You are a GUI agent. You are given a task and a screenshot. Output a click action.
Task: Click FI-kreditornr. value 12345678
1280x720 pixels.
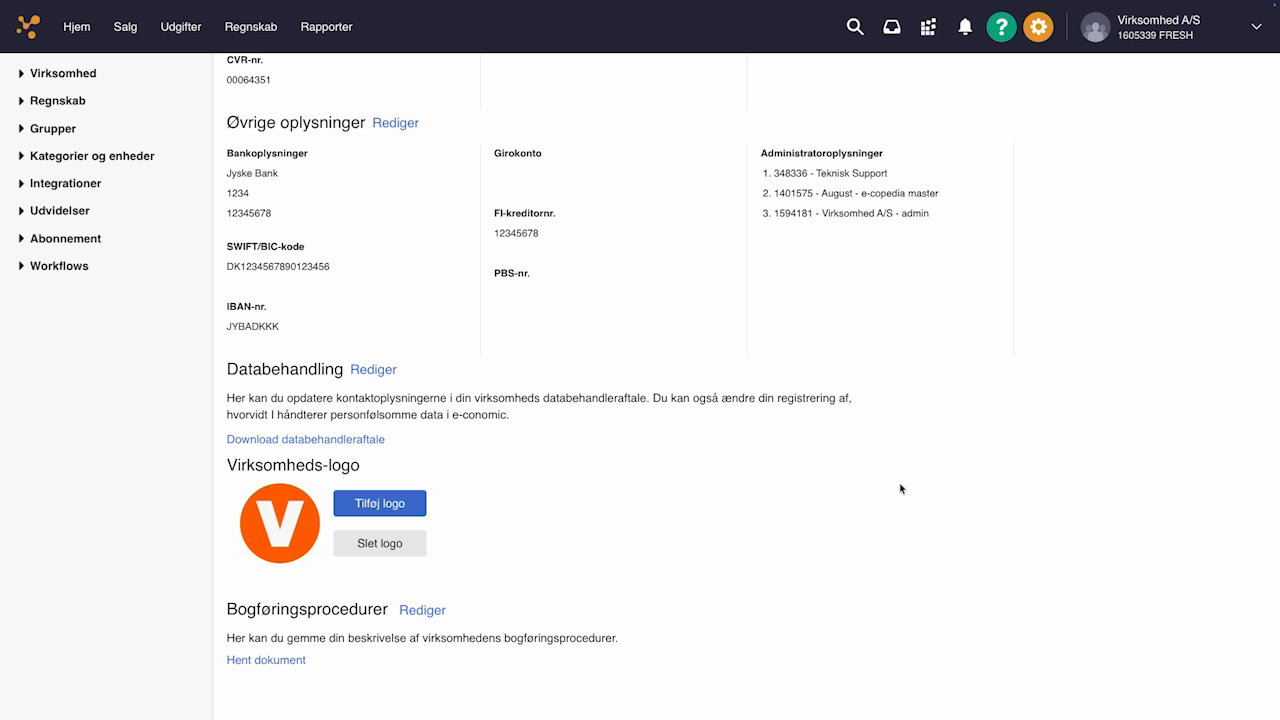tap(516, 233)
